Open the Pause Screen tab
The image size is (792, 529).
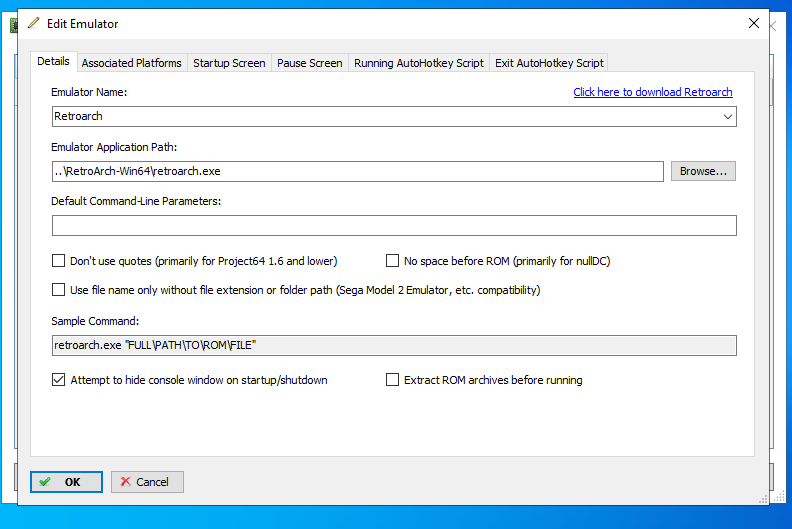click(x=310, y=63)
